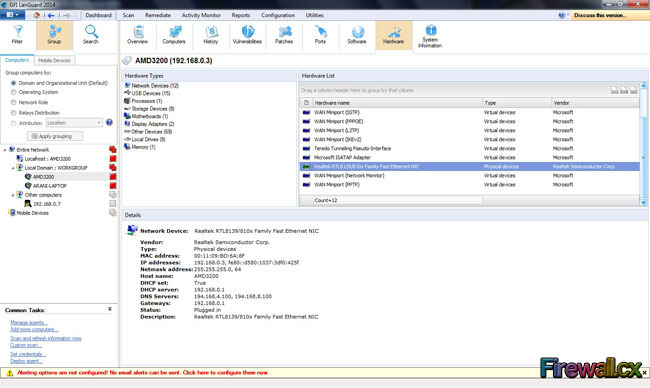Click the home icon in toolbar
This screenshot has width=650, height=388.
(36, 15)
